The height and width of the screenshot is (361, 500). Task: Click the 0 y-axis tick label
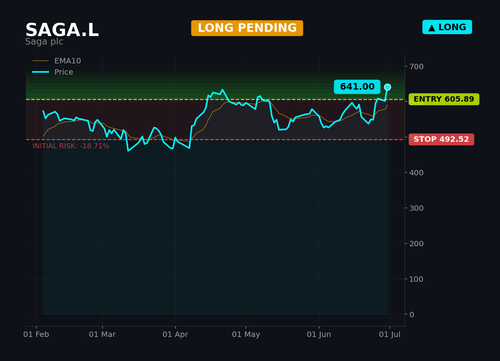point(412,315)
